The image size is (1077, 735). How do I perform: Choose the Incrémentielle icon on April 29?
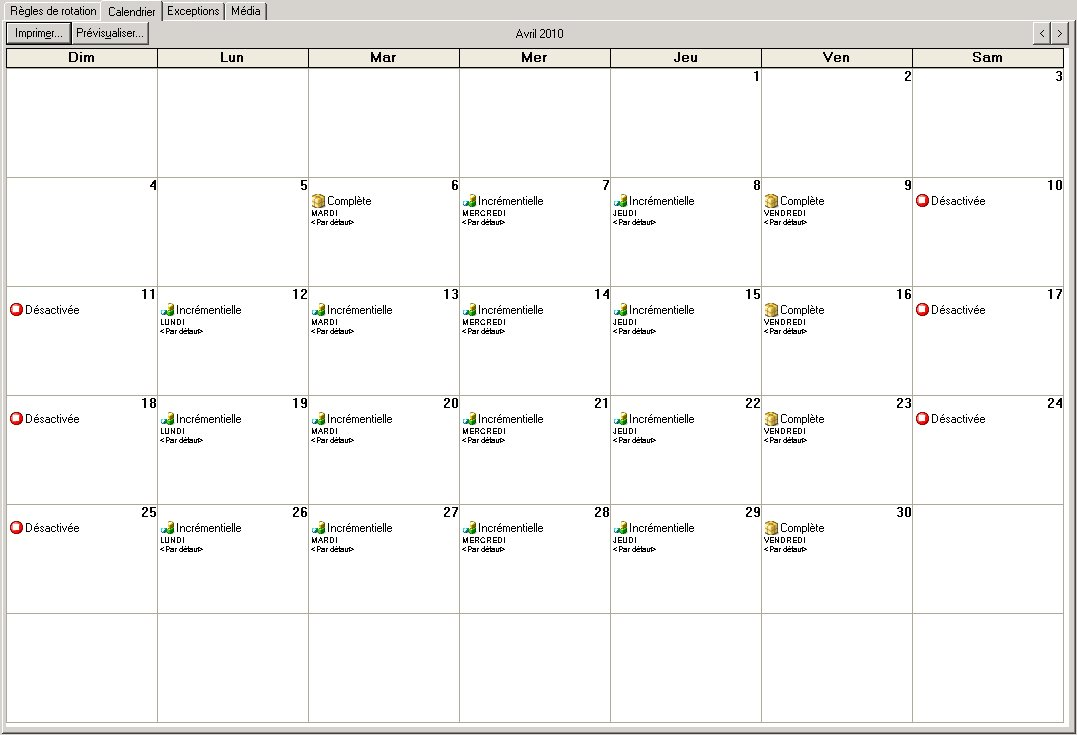[620, 528]
